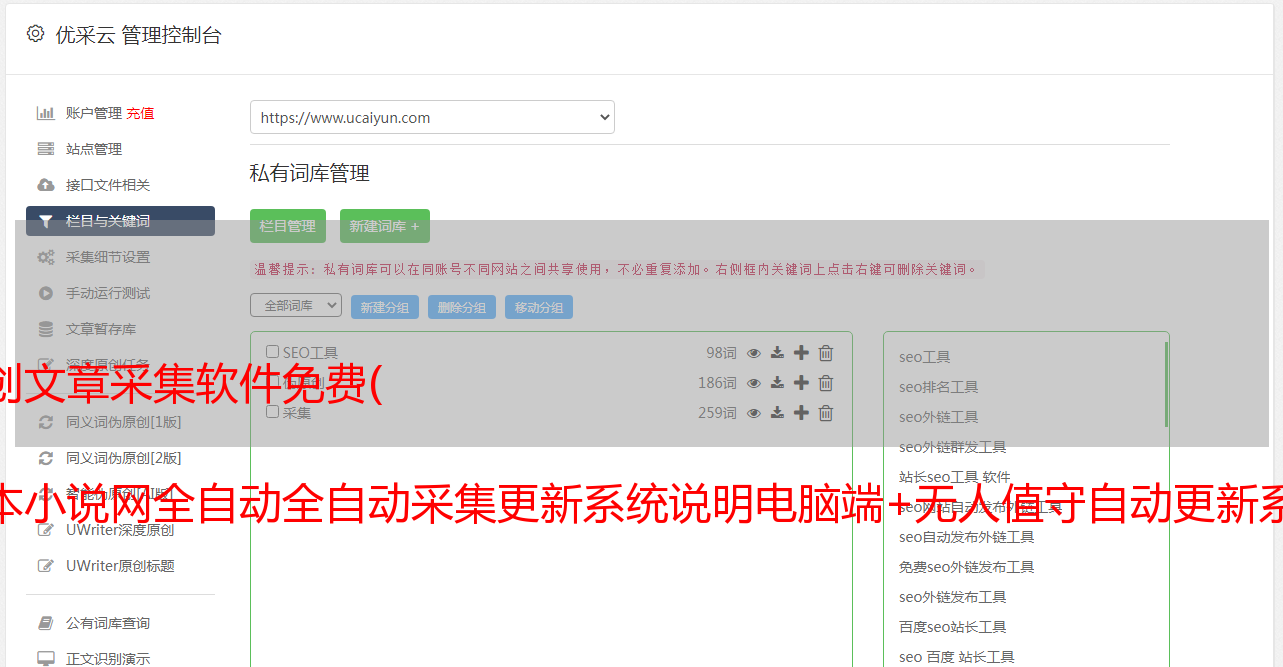Select keyword seo 百度 站长工具
The width and height of the screenshot is (1283, 667).
coord(957,657)
